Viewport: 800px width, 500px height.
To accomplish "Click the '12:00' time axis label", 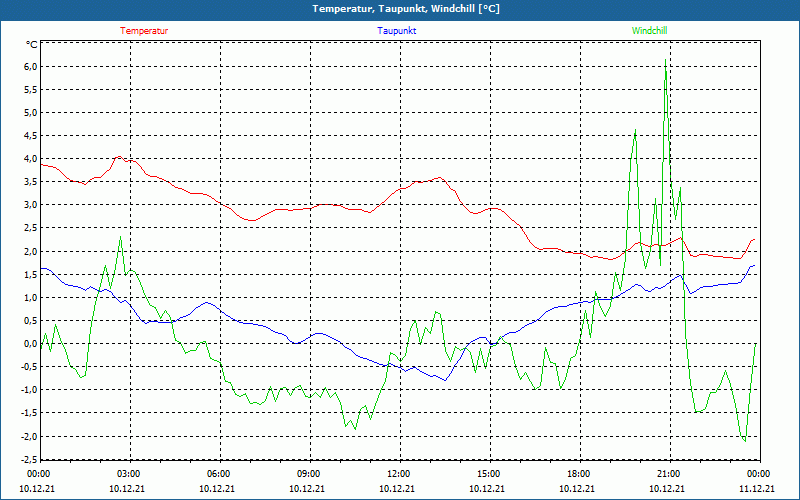I will click(x=398, y=473).
